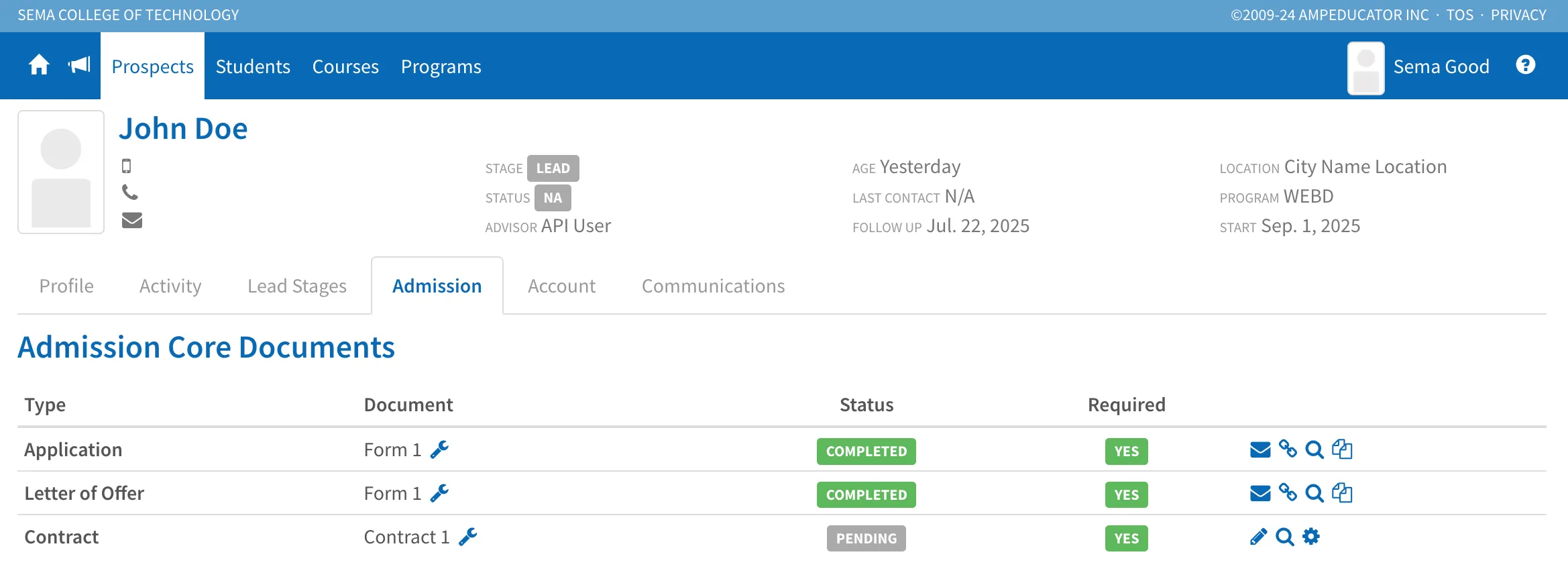Edit the Contract with the pencil icon

1259,537
